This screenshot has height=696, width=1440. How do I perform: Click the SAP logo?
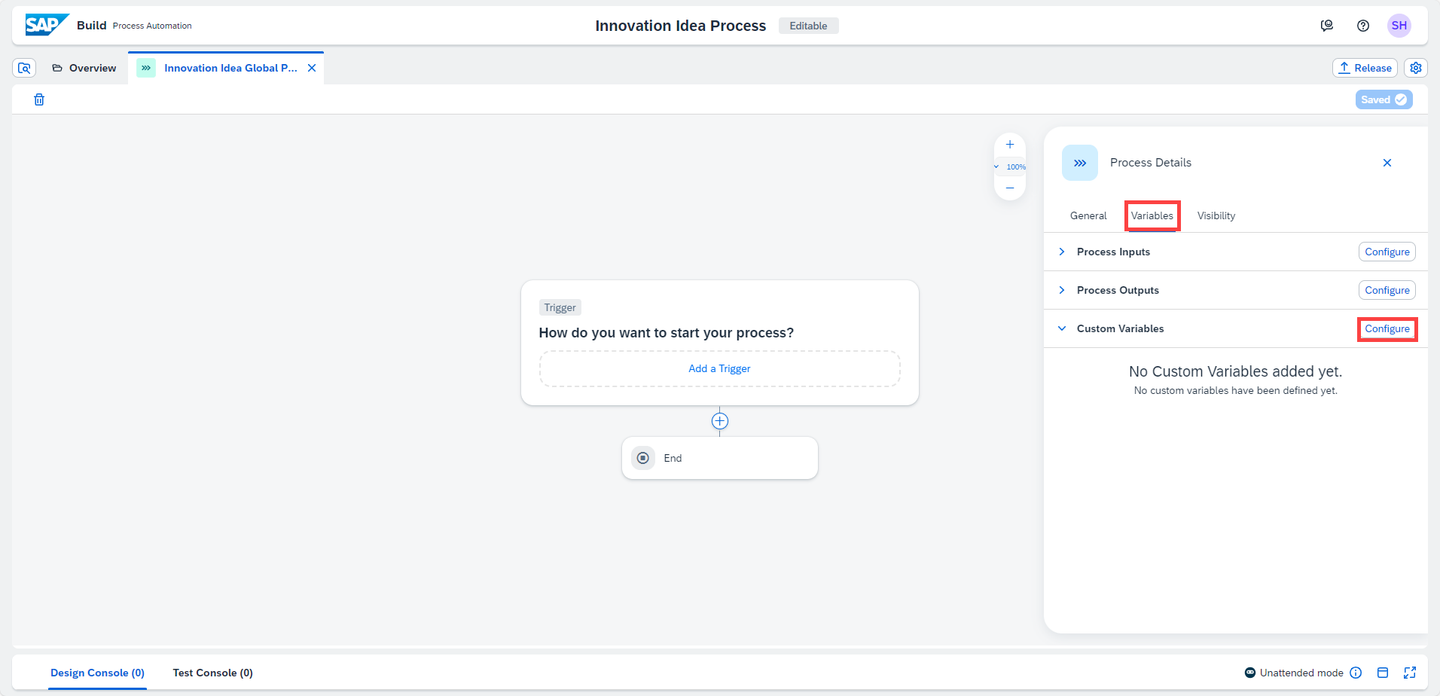(47, 25)
